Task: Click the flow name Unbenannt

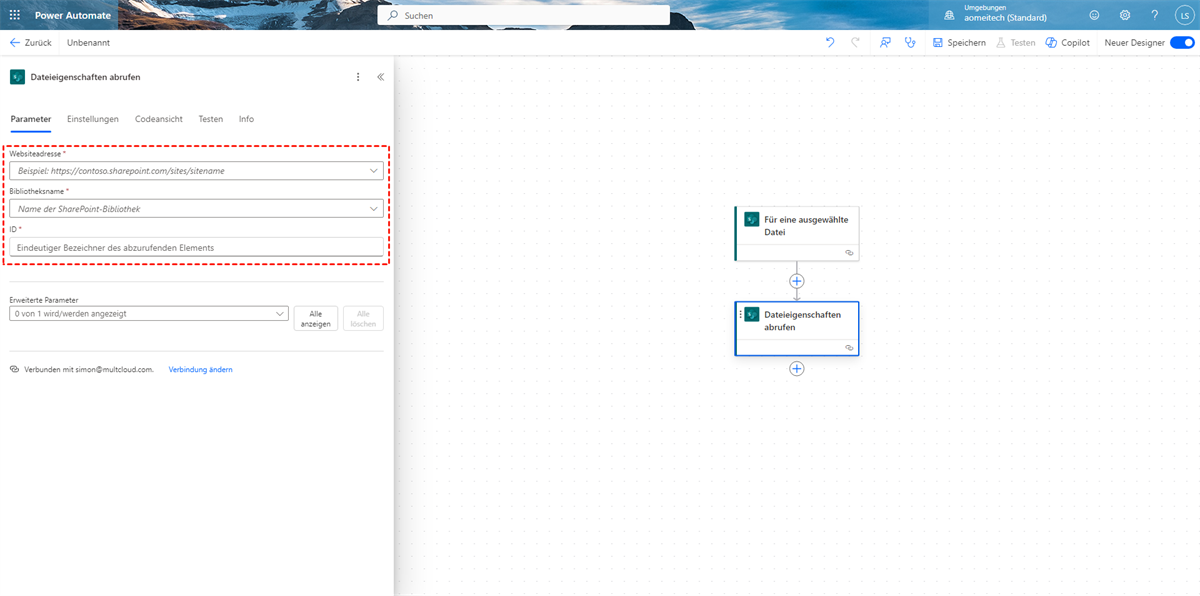Action: point(88,43)
